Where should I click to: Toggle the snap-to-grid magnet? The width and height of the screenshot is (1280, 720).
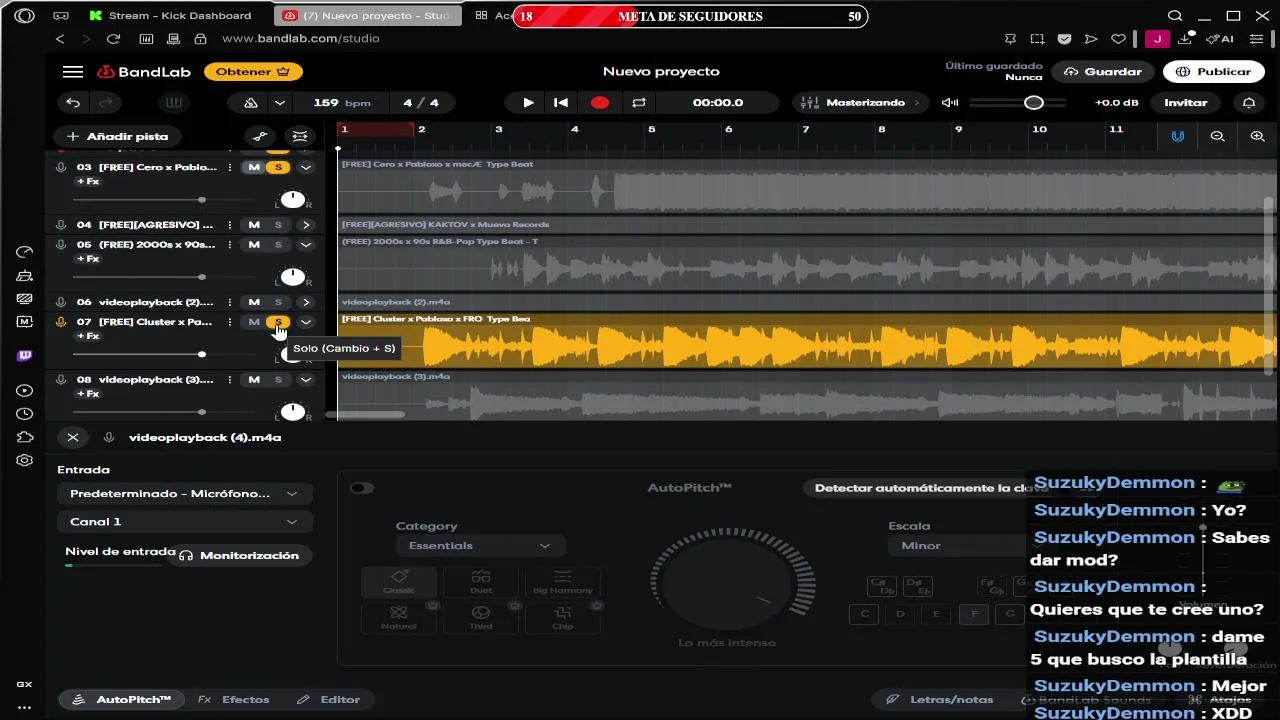point(1177,136)
